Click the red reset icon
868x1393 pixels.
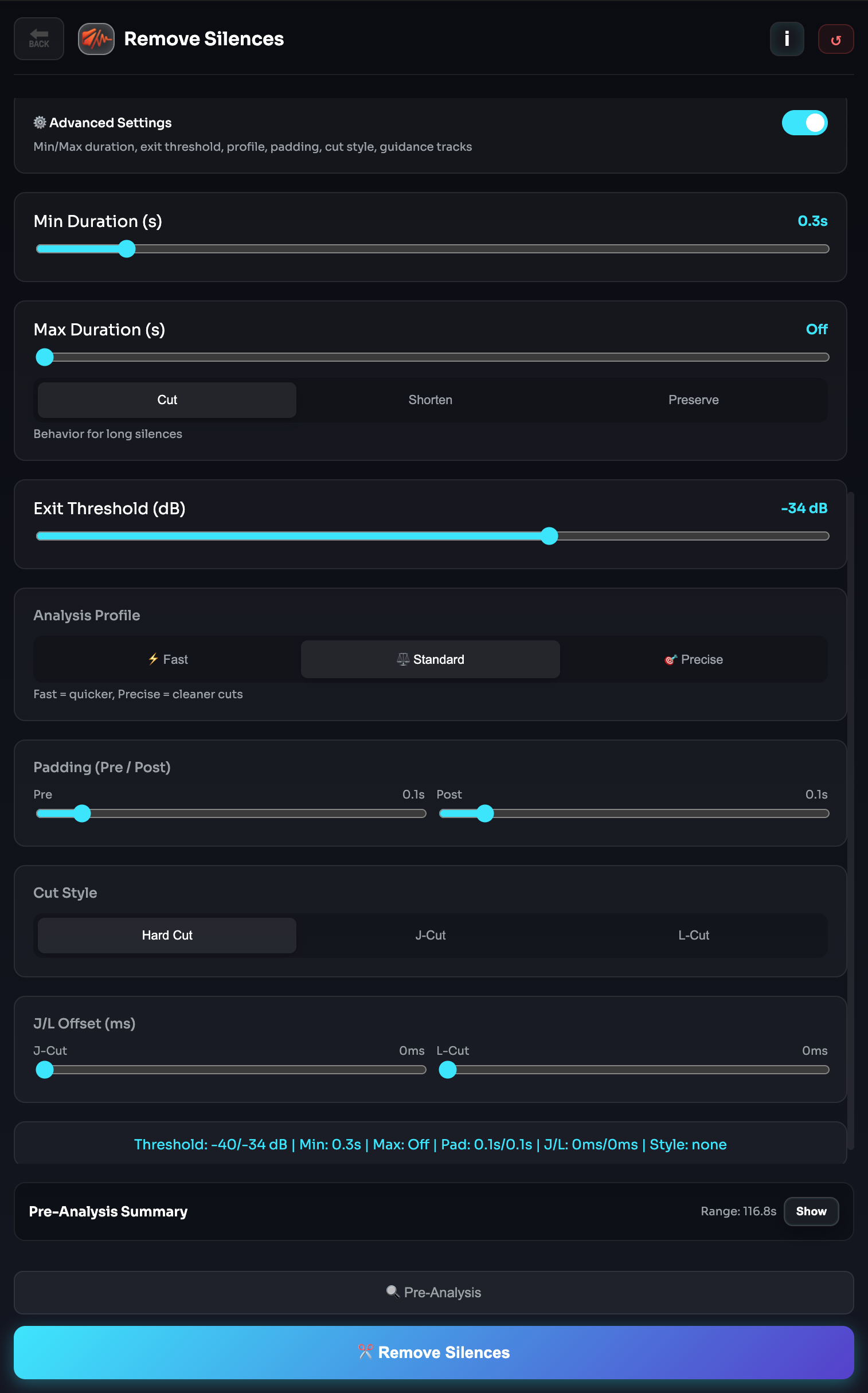(x=835, y=39)
